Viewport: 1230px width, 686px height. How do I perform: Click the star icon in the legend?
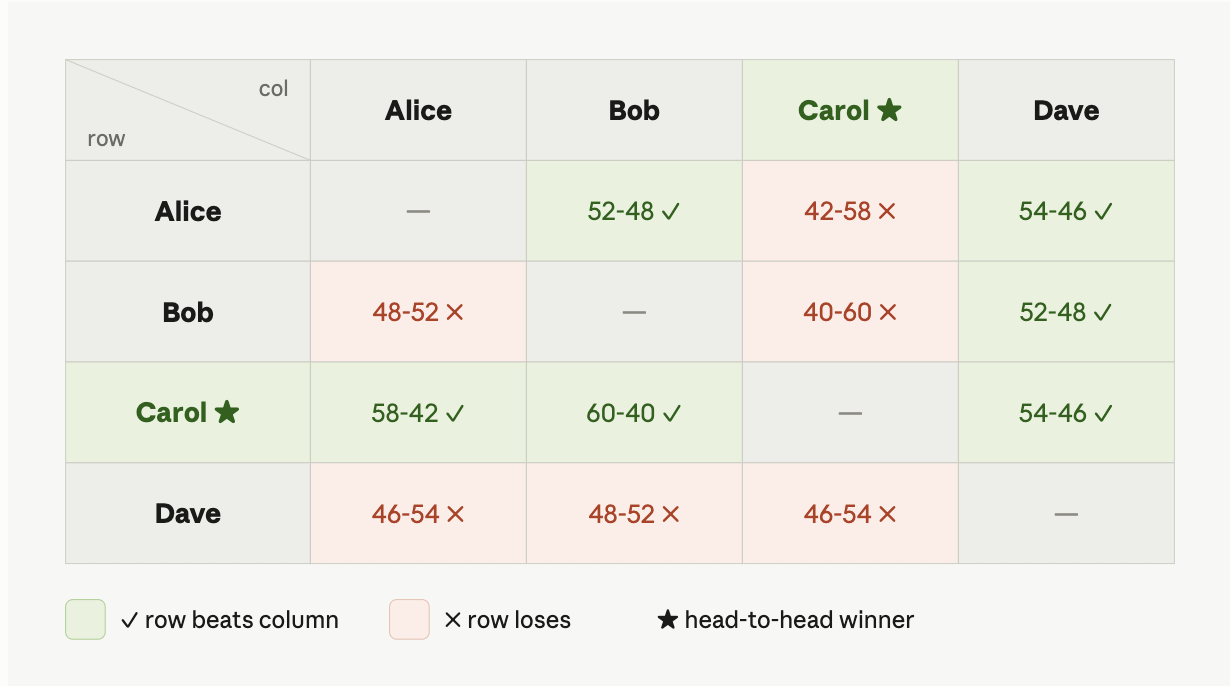coord(667,620)
